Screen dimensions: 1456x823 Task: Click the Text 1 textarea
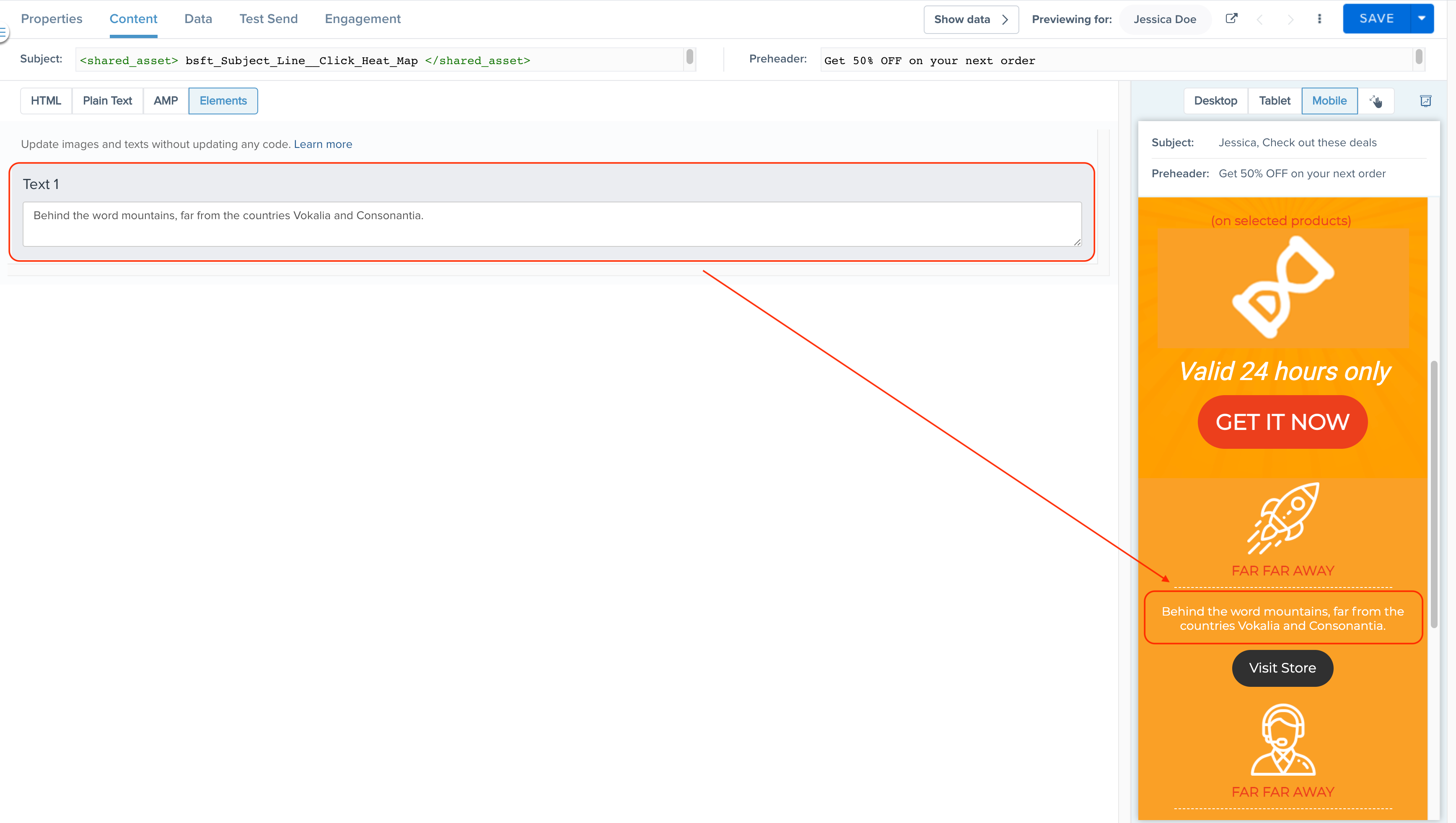(552, 224)
